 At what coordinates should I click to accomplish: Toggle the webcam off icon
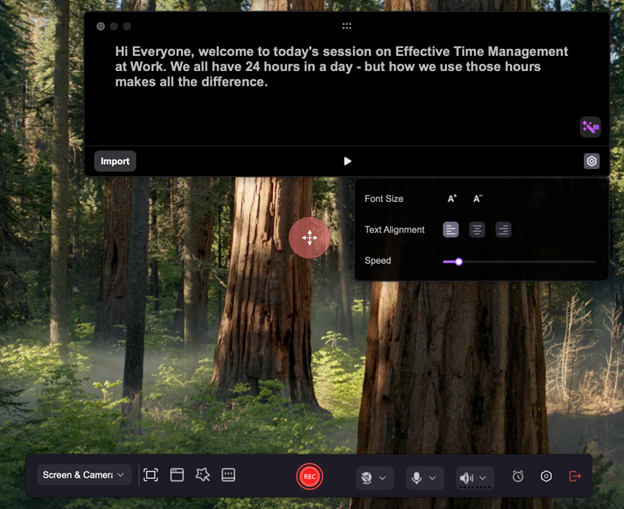(367, 478)
